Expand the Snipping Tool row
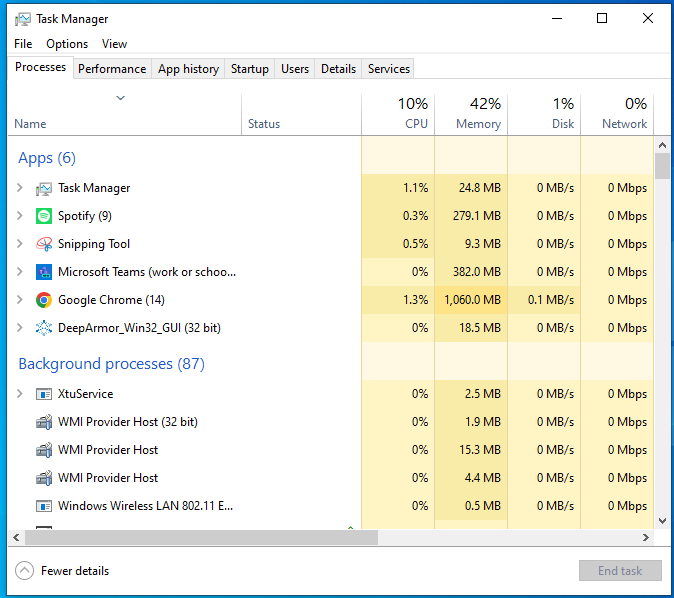 coord(19,244)
